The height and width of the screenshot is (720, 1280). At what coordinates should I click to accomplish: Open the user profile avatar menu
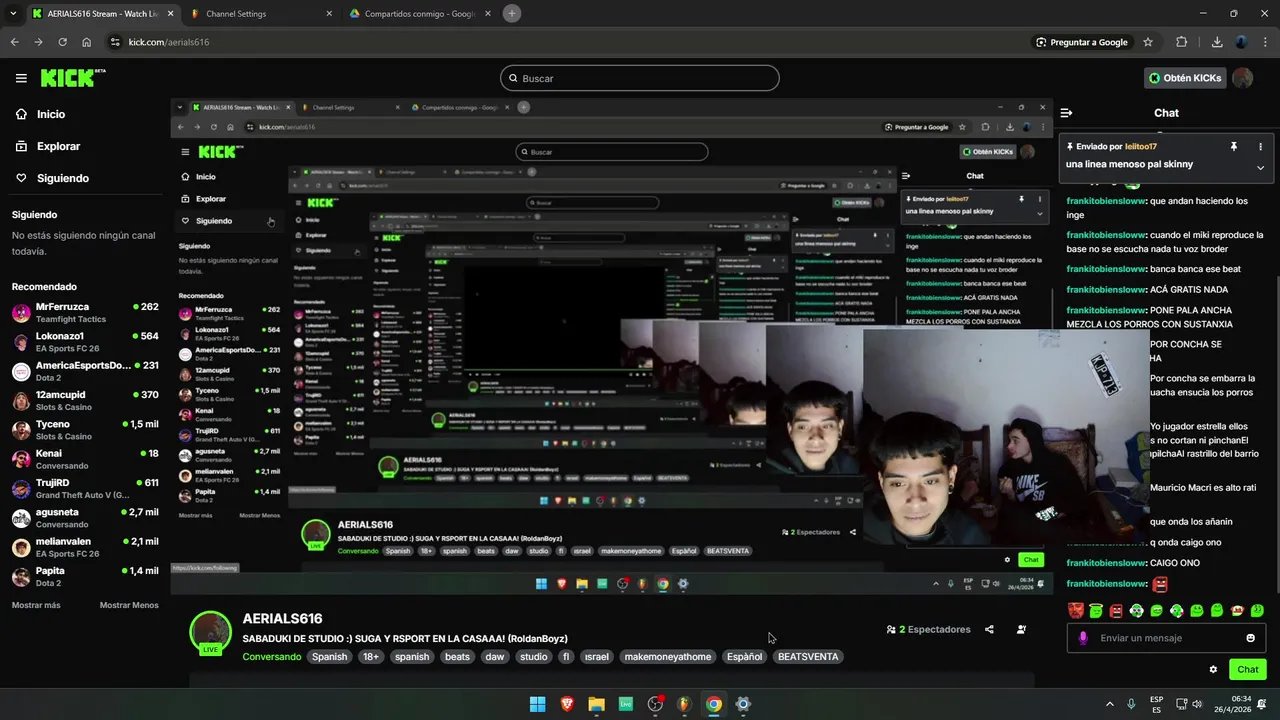[x=1243, y=78]
